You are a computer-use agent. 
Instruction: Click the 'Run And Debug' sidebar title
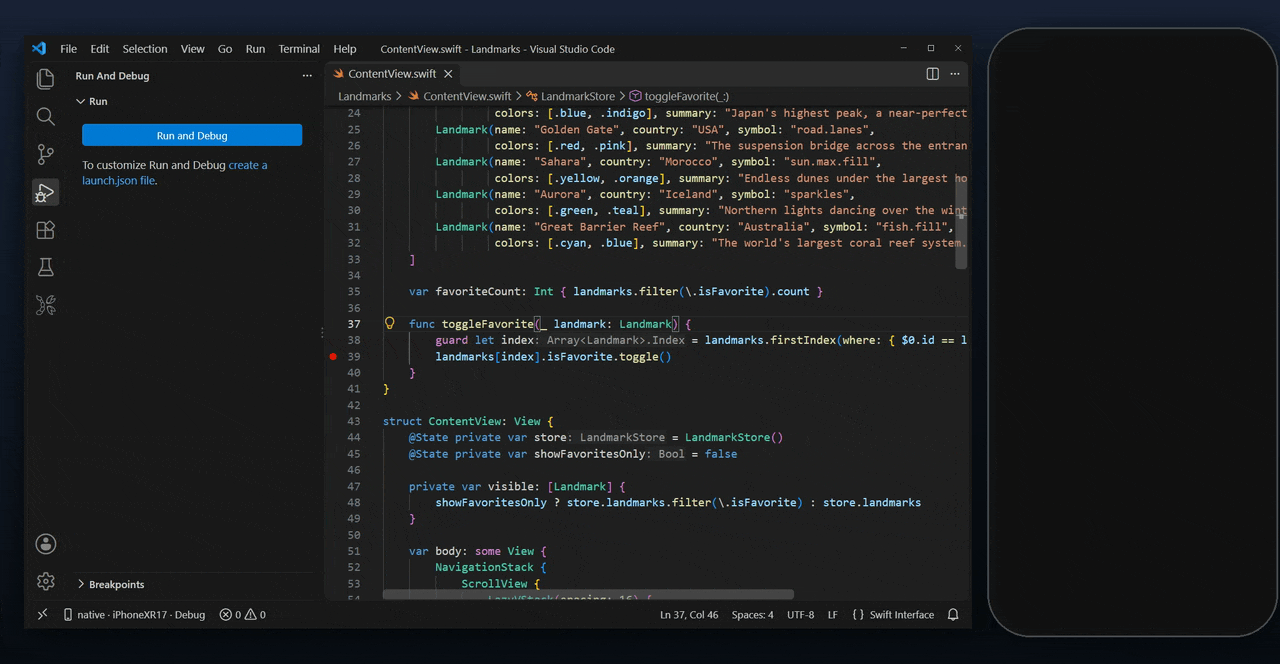112,76
